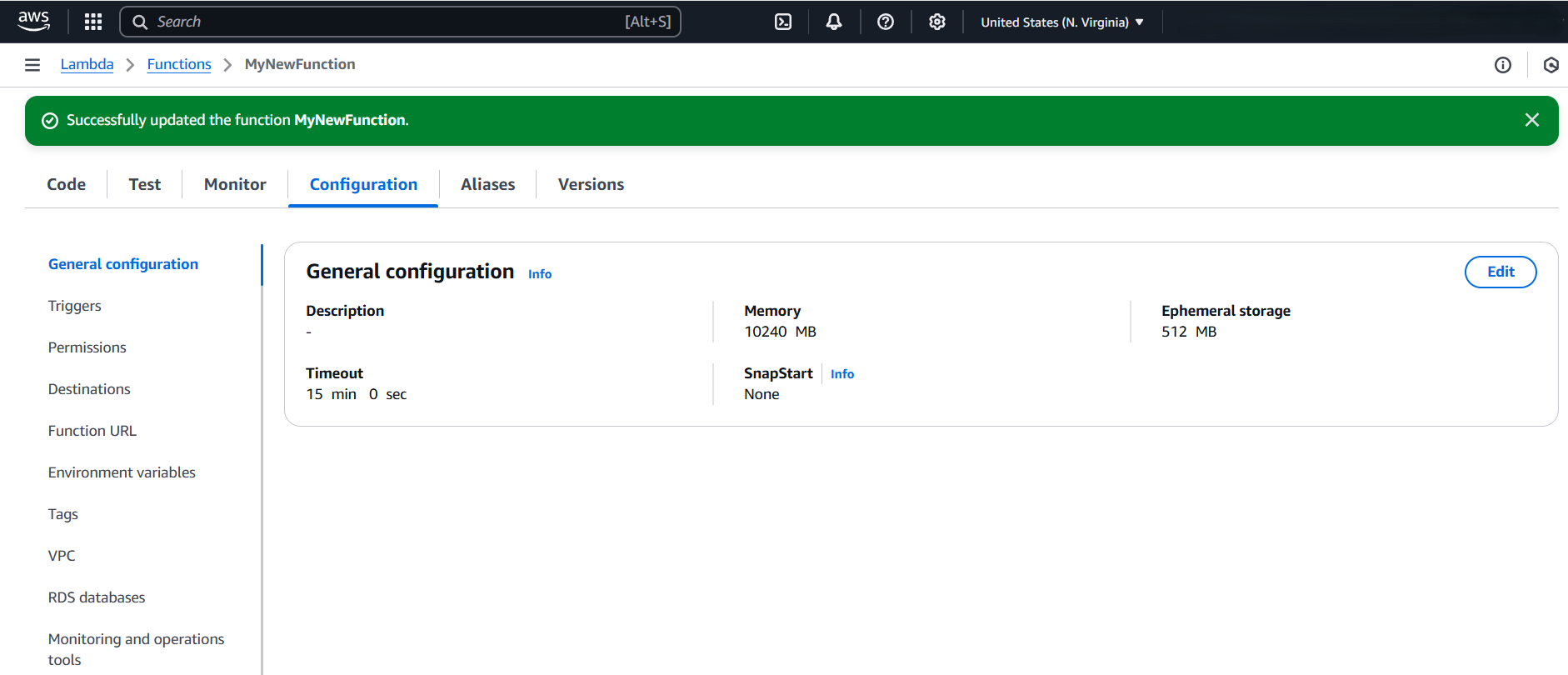Open the help question mark icon
The image size is (1568, 675).
point(886,22)
